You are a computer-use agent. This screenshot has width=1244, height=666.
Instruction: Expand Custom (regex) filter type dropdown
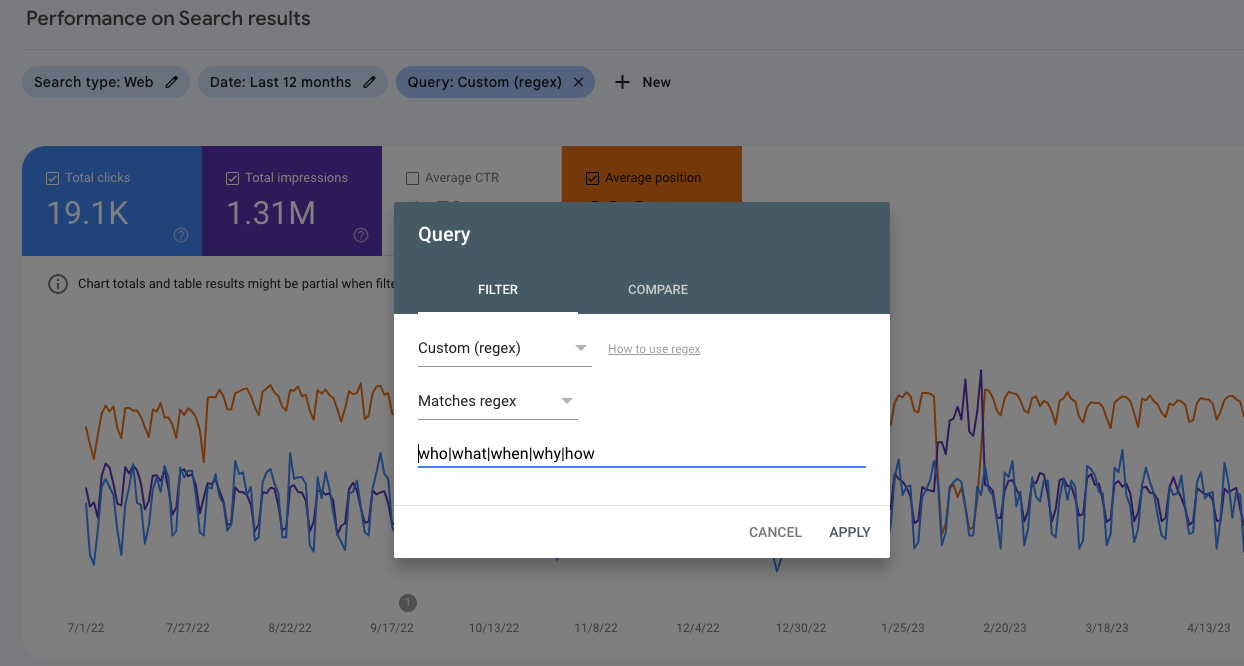tap(504, 348)
